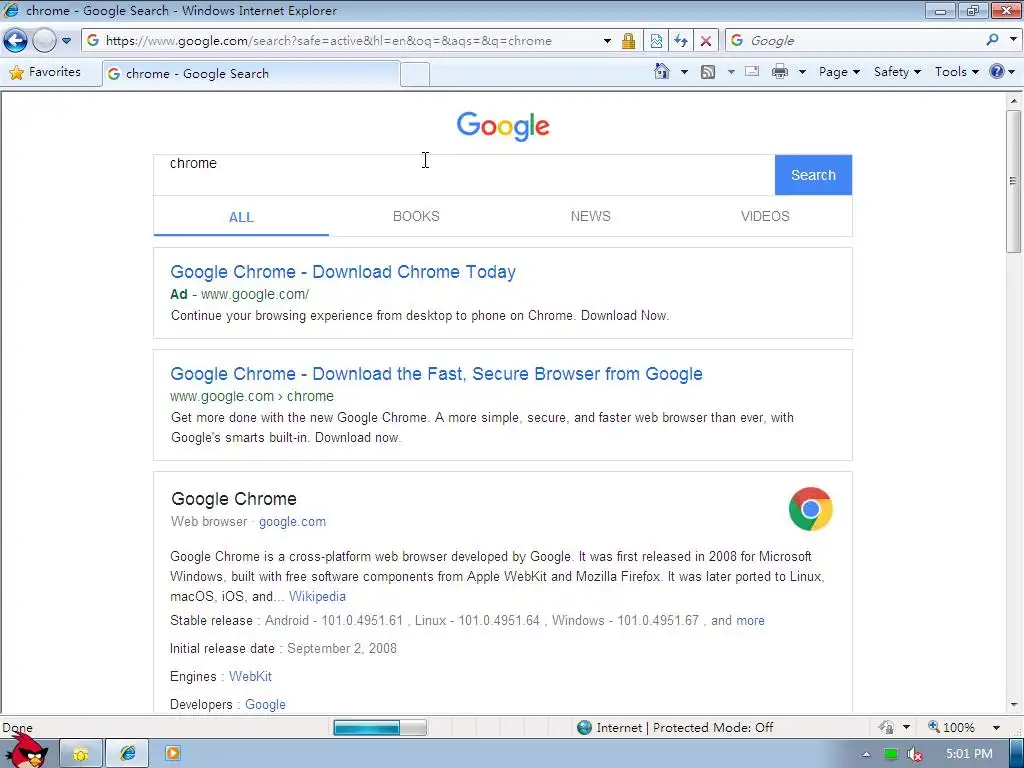Click the scroll down arrow

[x=1014, y=705]
